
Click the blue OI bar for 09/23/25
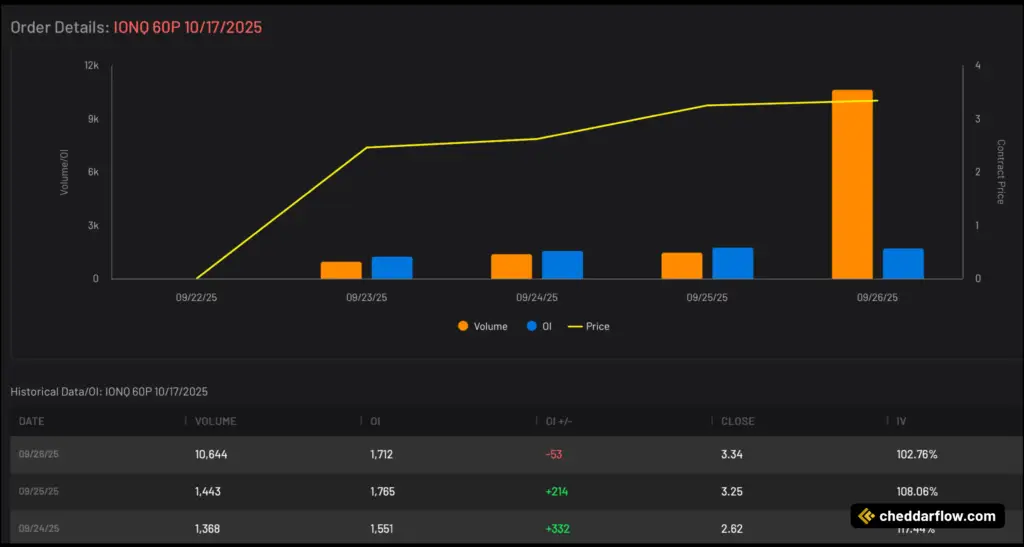392,268
